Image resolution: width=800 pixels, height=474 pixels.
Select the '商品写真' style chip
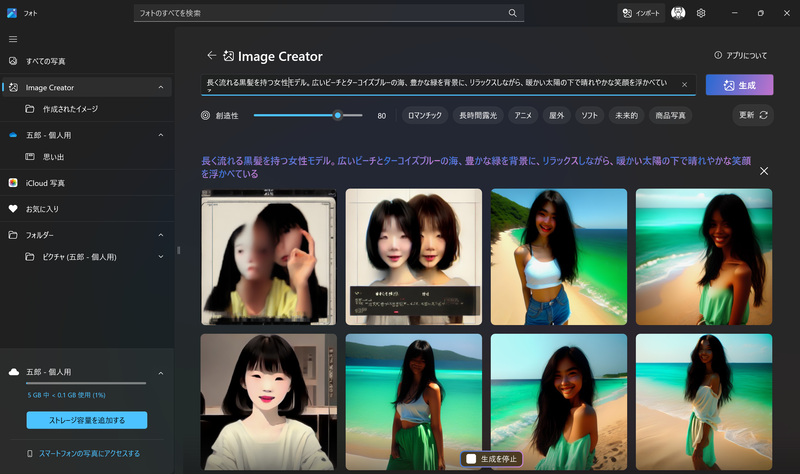[x=670, y=115]
